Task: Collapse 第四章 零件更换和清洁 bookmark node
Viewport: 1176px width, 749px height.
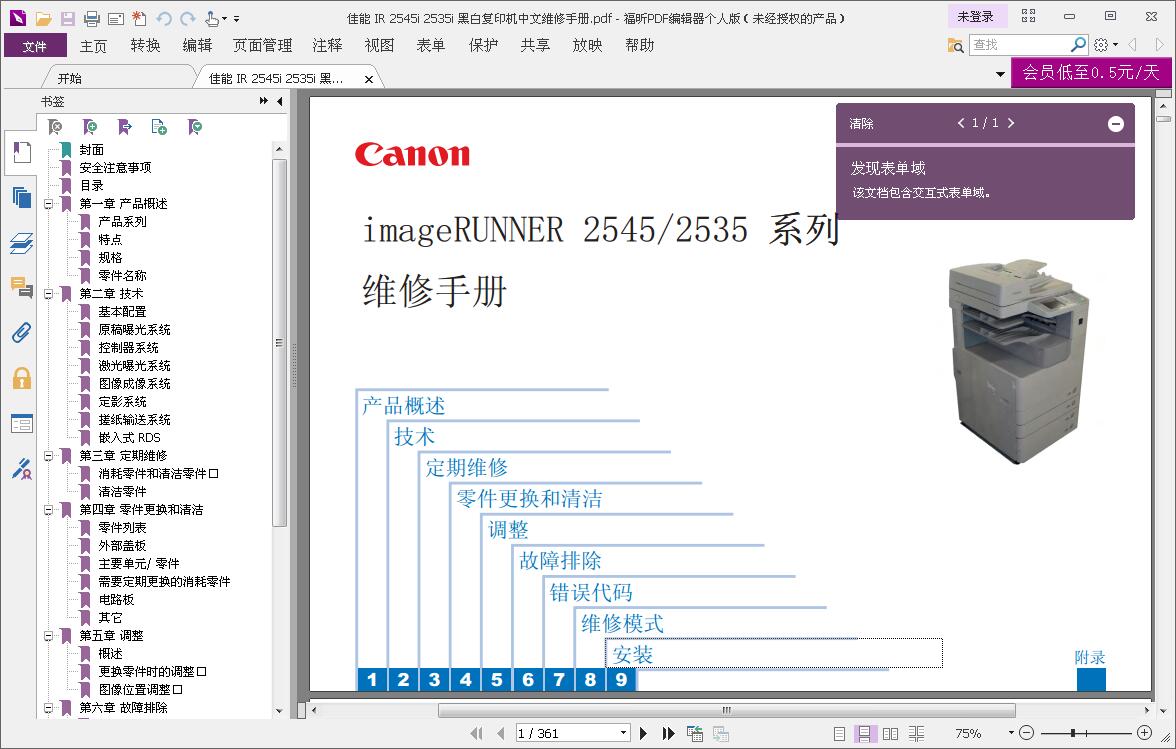Action: point(49,510)
